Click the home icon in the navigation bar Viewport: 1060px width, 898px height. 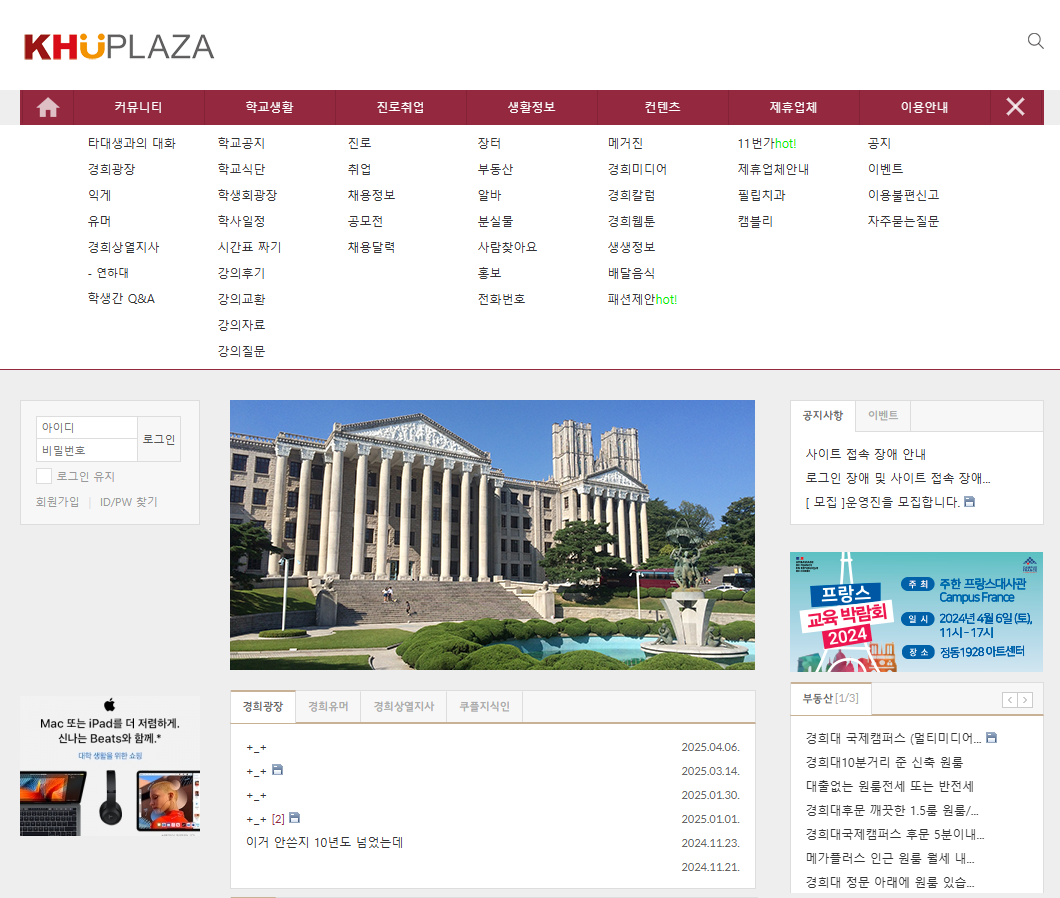click(46, 106)
